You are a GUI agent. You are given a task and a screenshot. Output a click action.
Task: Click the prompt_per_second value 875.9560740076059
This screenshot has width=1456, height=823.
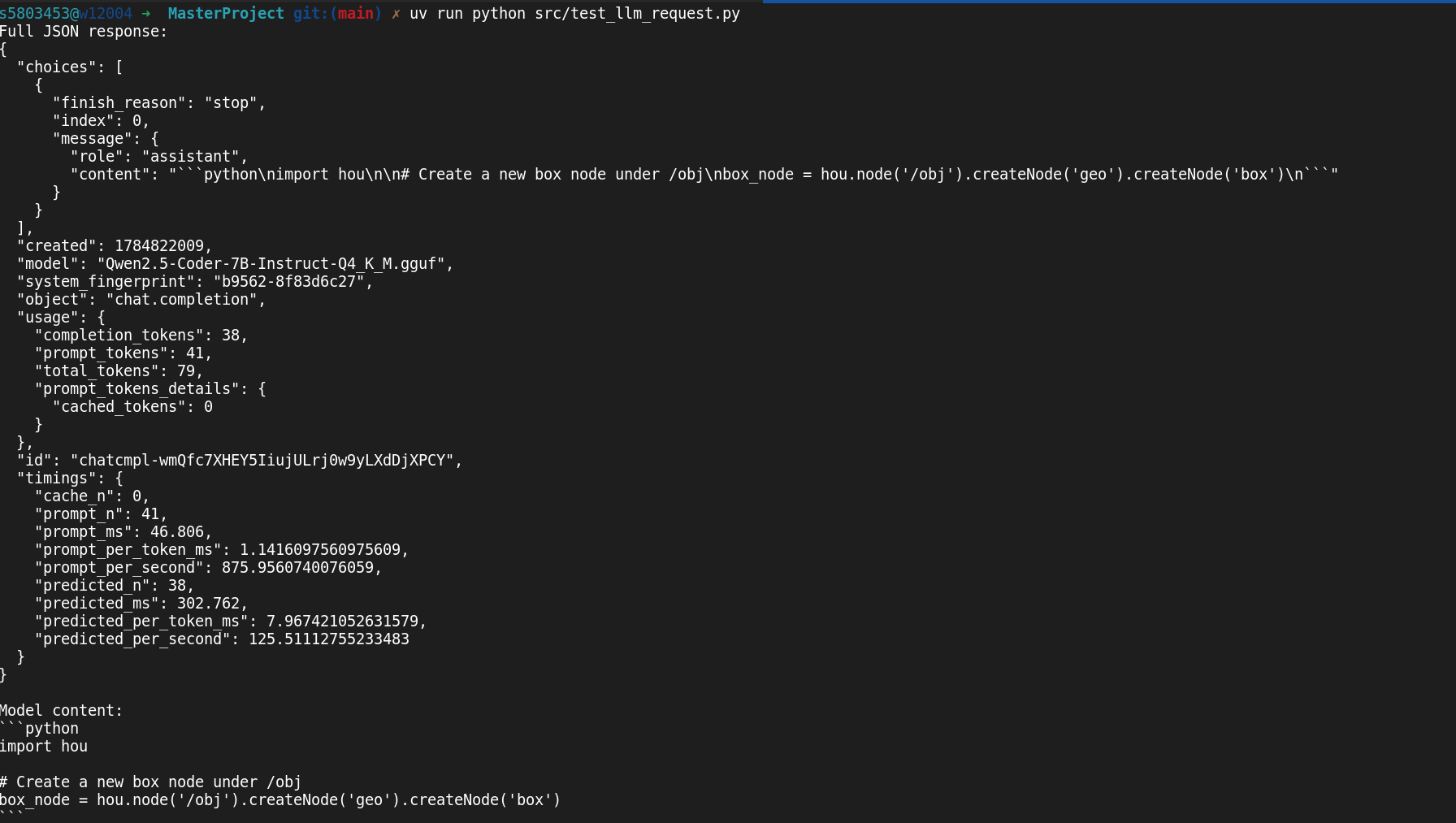(x=298, y=568)
